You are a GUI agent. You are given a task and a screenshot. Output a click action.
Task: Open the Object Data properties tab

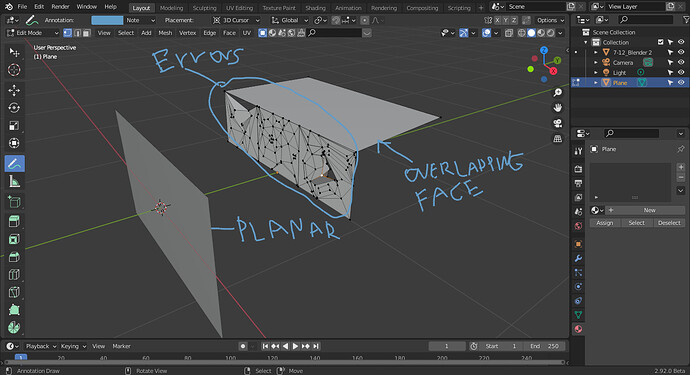[578, 315]
